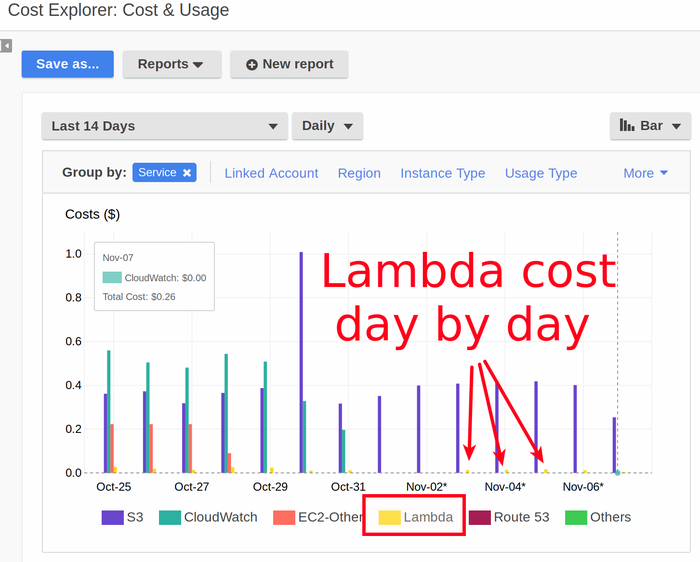Click the Nov-07 CloudWatch data point marker
The height and width of the screenshot is (562, 700).
(617, 473)
